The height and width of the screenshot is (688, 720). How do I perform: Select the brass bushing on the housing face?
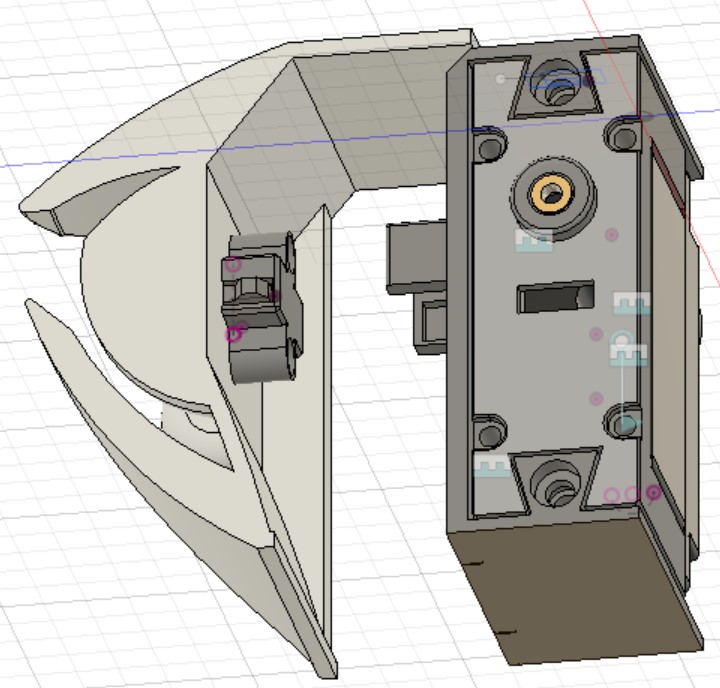[551, 193]
